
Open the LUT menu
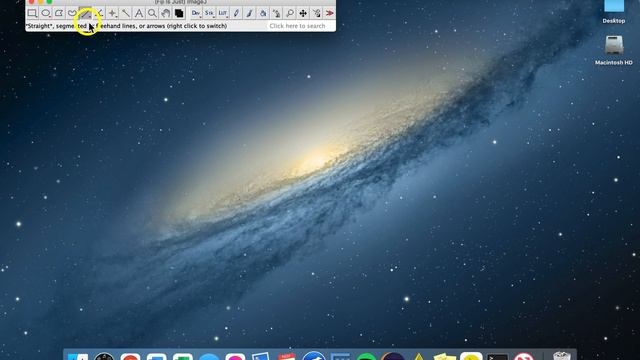222,13
